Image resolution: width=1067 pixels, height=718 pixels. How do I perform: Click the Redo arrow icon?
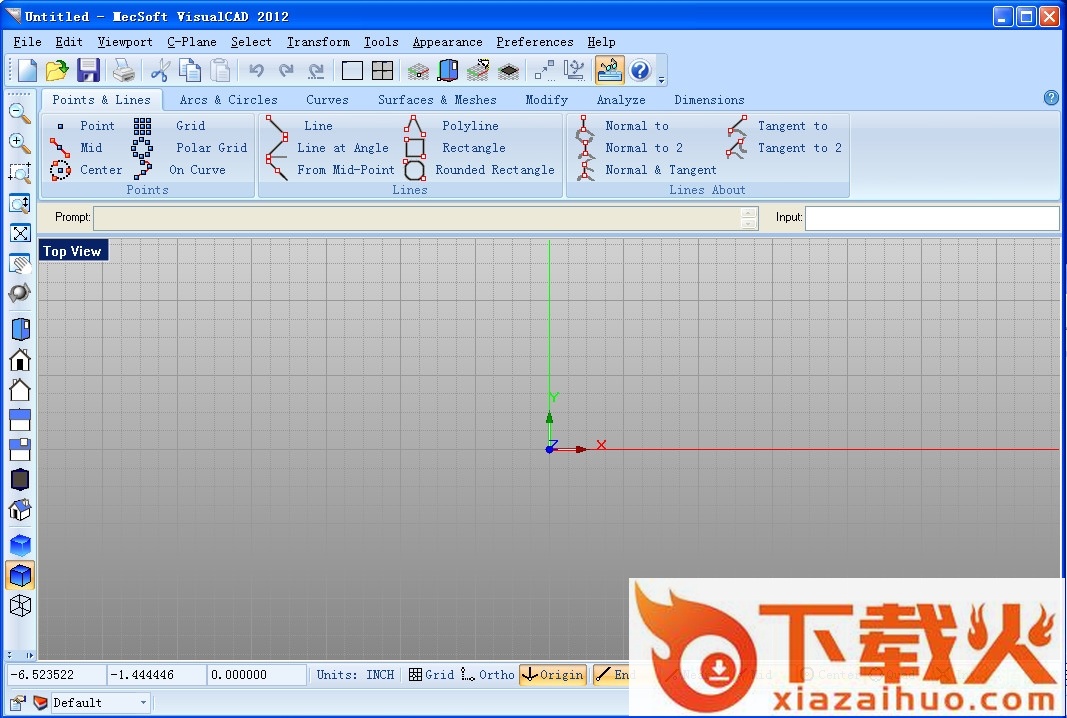(x=286, y=70)
